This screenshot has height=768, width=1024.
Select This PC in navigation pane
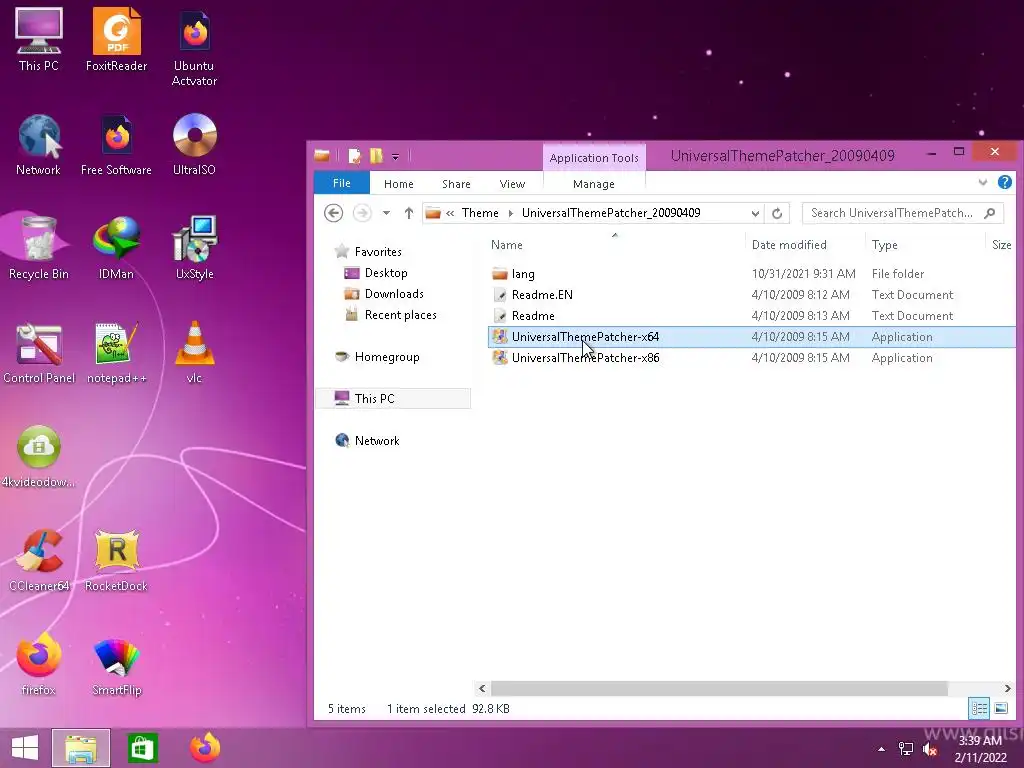[393, 398]
